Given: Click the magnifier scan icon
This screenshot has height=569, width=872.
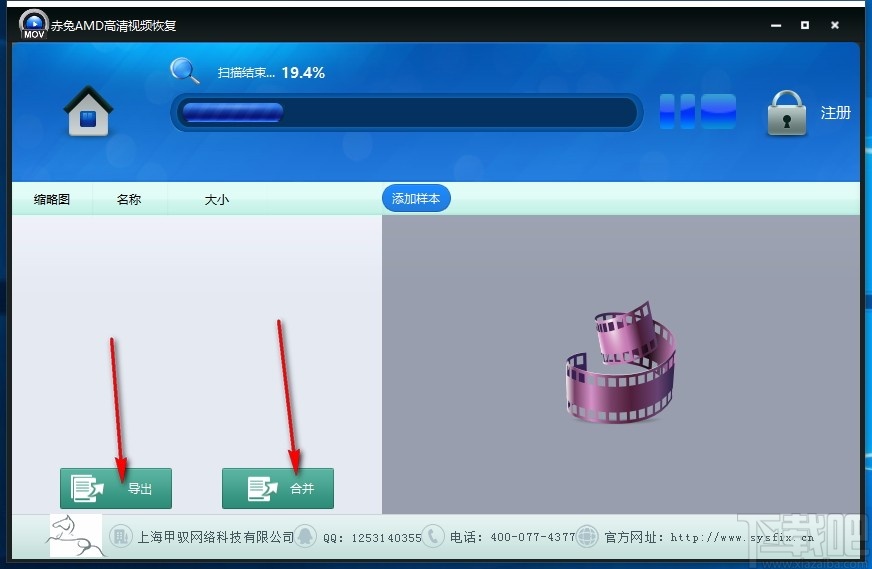Looking at the screenshot, I should point(184,71).
